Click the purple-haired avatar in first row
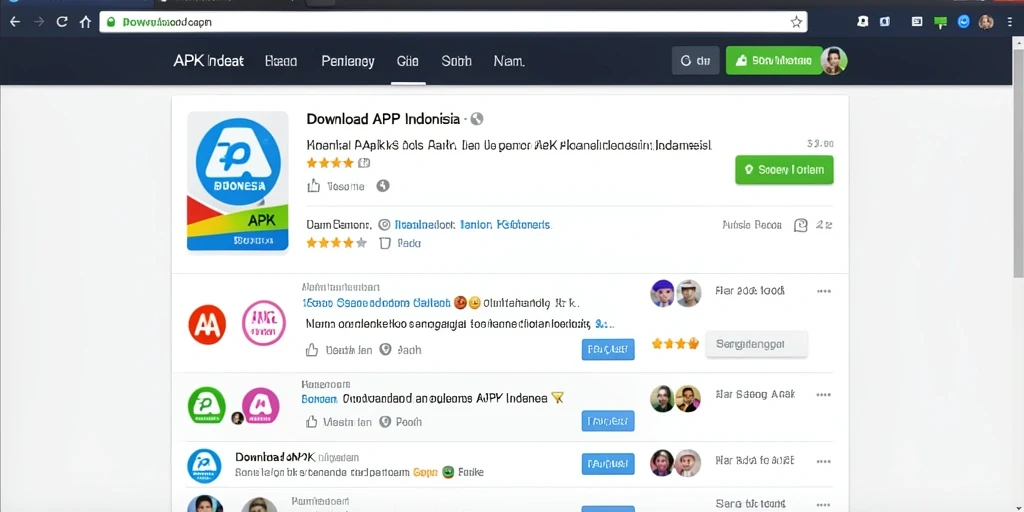Screen dimensions: 1024x512 tap(662, 293)
